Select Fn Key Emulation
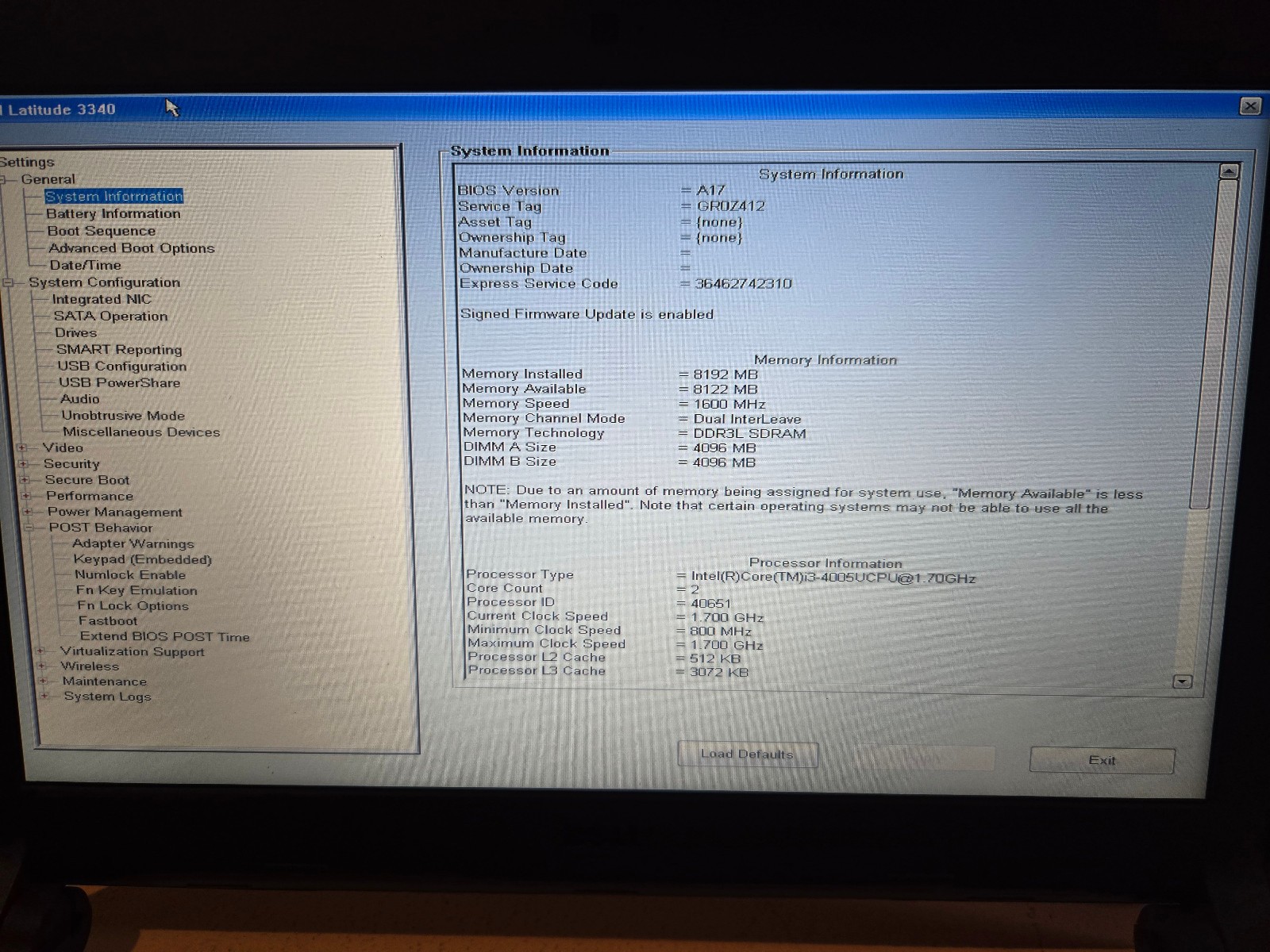This screenshot has height=952, width=1270. pos(137,590)
